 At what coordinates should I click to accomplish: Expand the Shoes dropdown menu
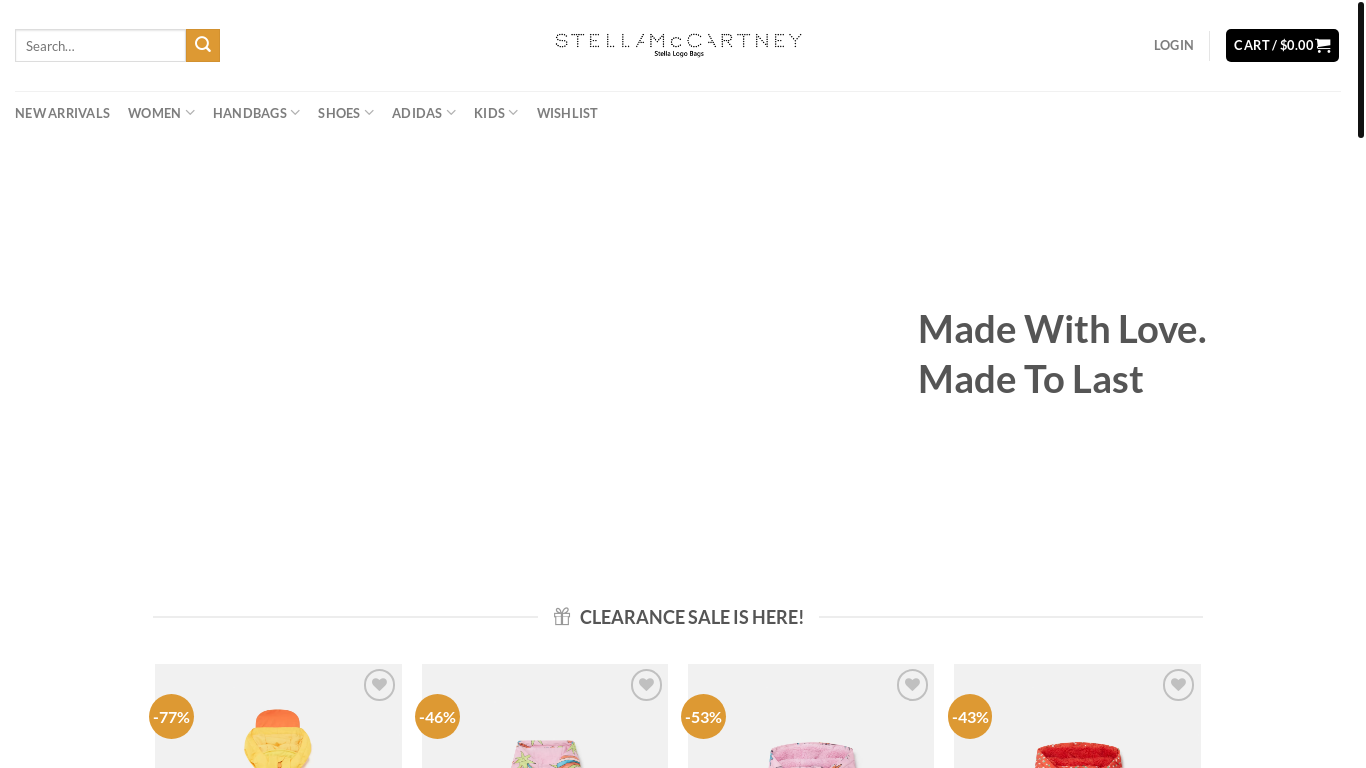click(x=346, y=113)
